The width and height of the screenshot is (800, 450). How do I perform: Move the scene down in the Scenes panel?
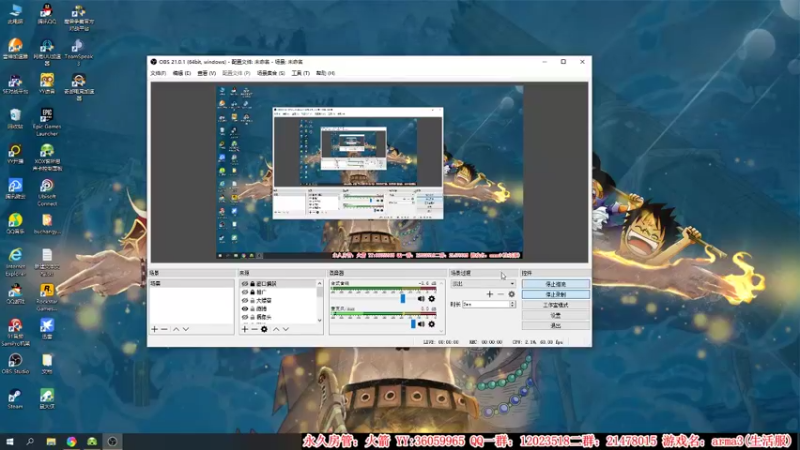[x=186, y=329]
